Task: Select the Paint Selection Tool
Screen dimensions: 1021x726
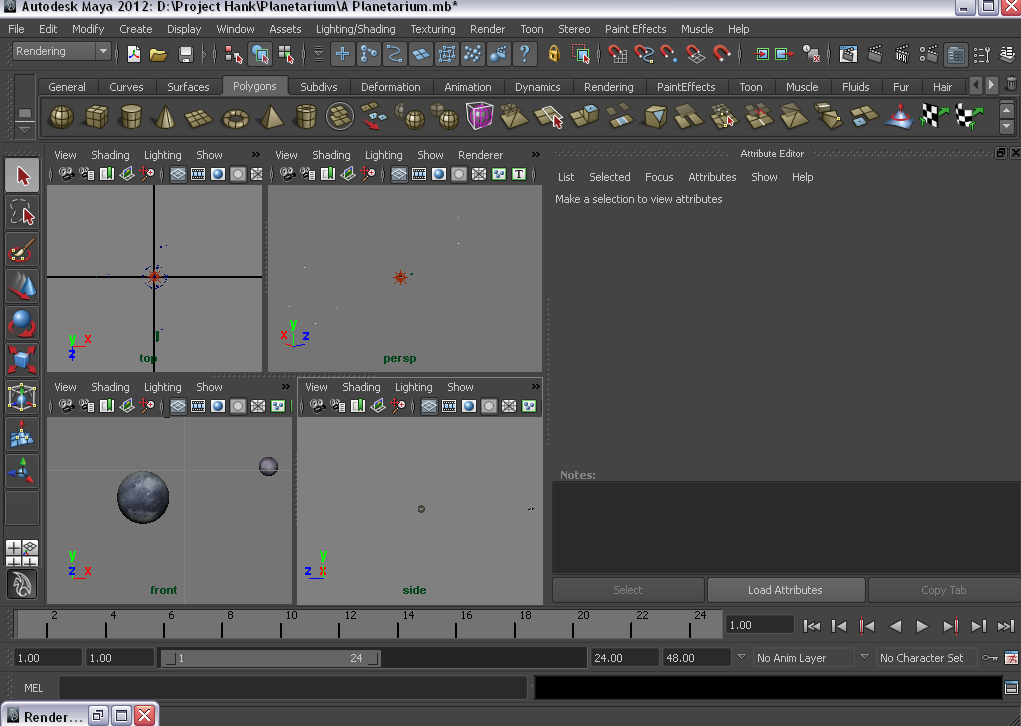Action: (22, 250)
